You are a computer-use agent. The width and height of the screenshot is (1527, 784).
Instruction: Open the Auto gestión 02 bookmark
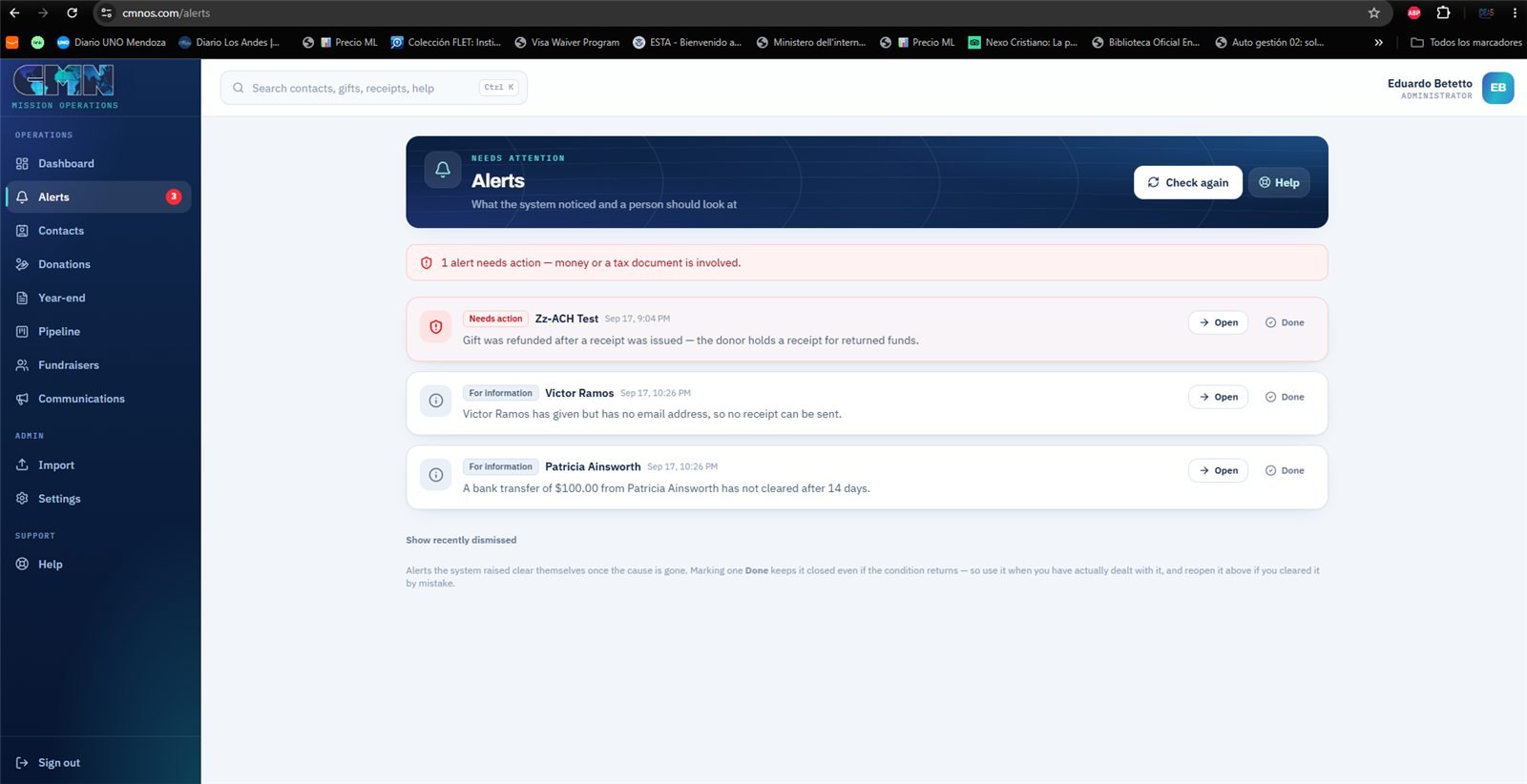(1269, 43)
